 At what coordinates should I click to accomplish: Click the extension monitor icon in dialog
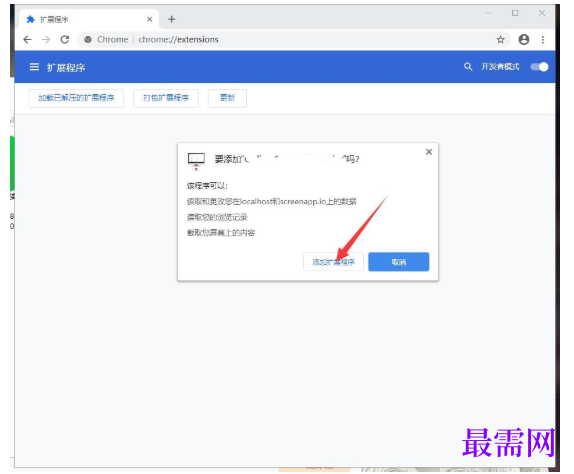click(x=196, y=161)
